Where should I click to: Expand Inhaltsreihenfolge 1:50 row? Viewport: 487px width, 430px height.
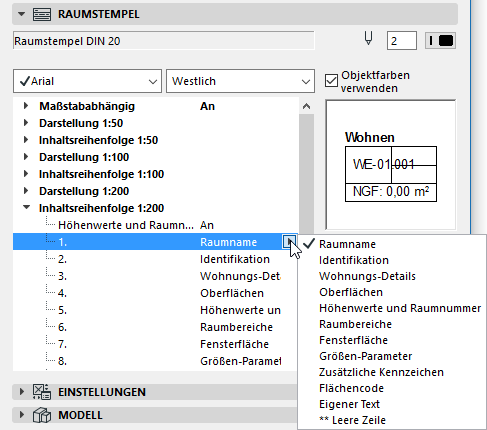[26, 140]
